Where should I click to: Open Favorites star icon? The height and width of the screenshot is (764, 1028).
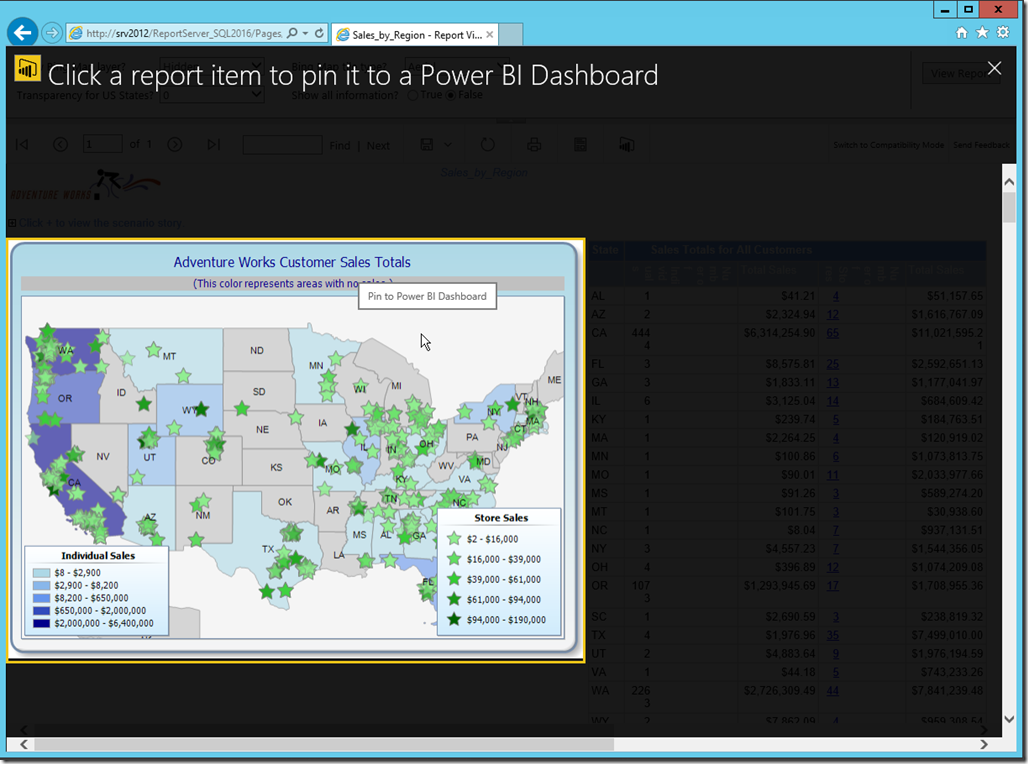[x=982, y=32]
